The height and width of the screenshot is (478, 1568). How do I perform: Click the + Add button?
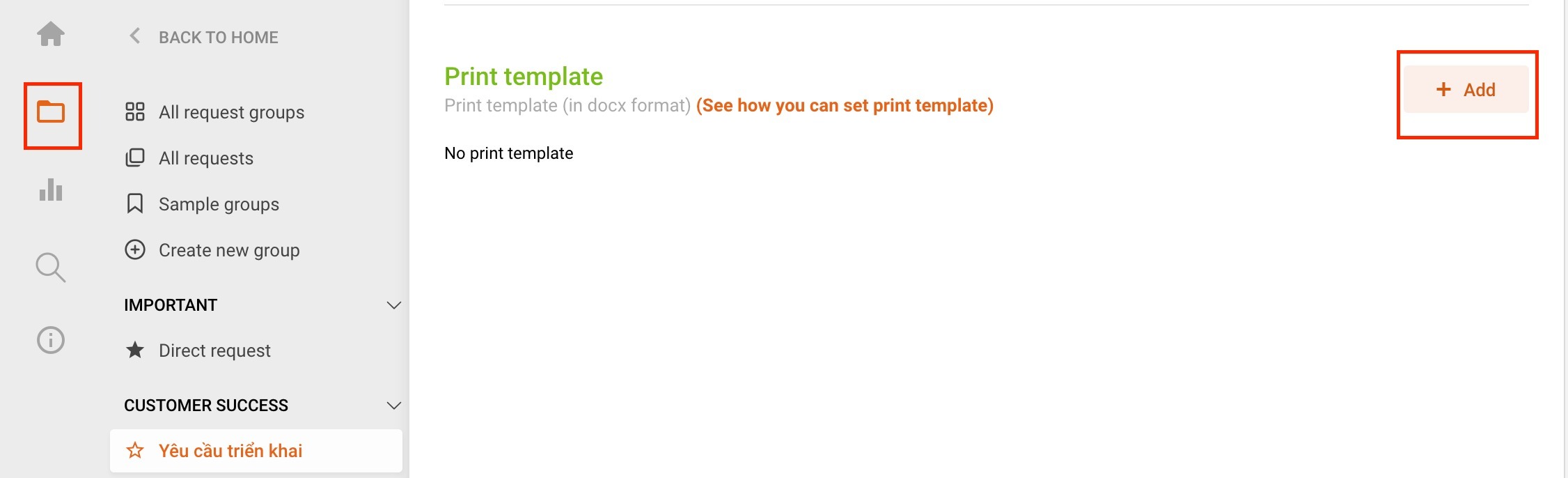pos(1465,89)
